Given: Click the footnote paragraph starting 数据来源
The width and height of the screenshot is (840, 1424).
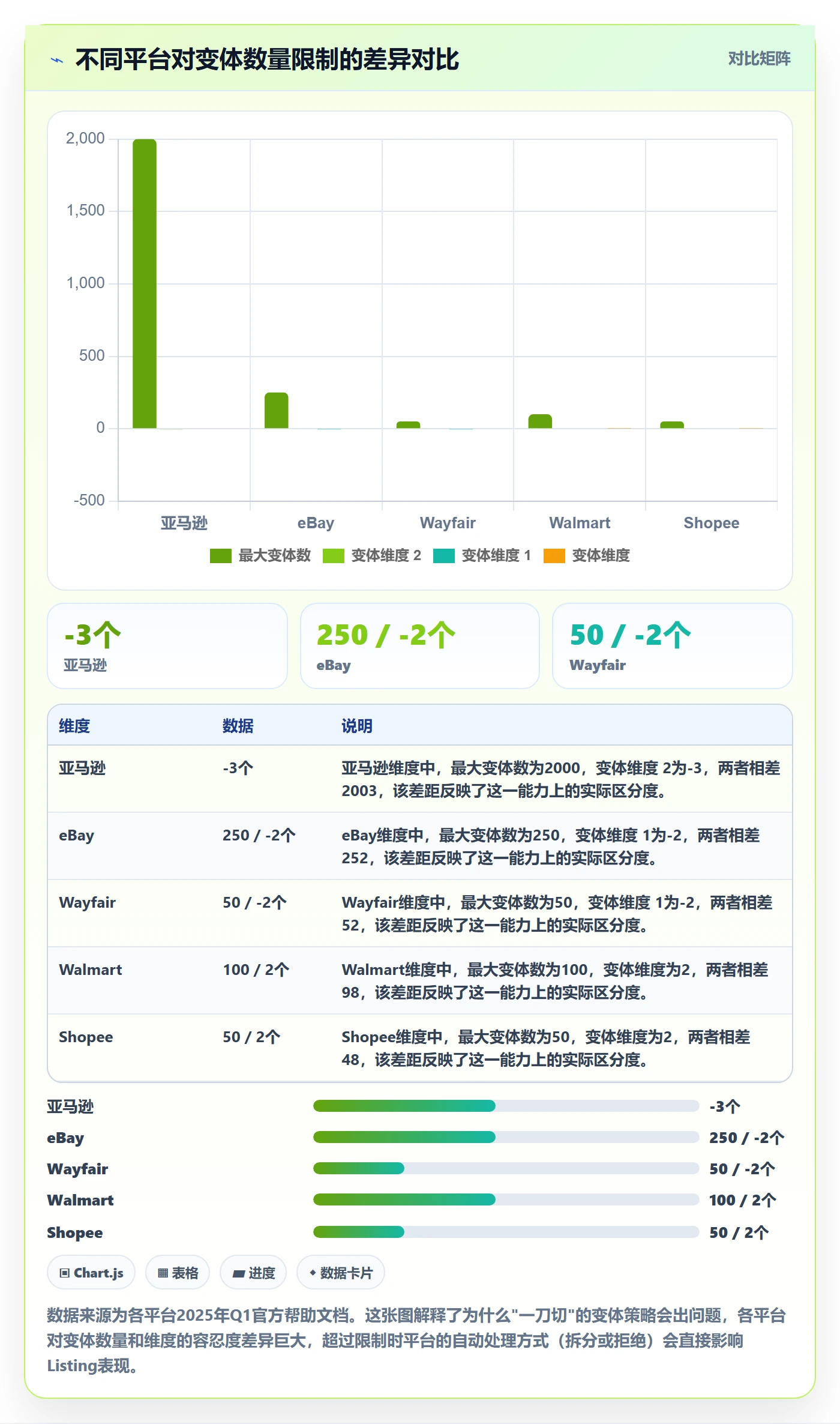Looking at the screenshot, I should pyautogui.click(x=416, y=1341).
